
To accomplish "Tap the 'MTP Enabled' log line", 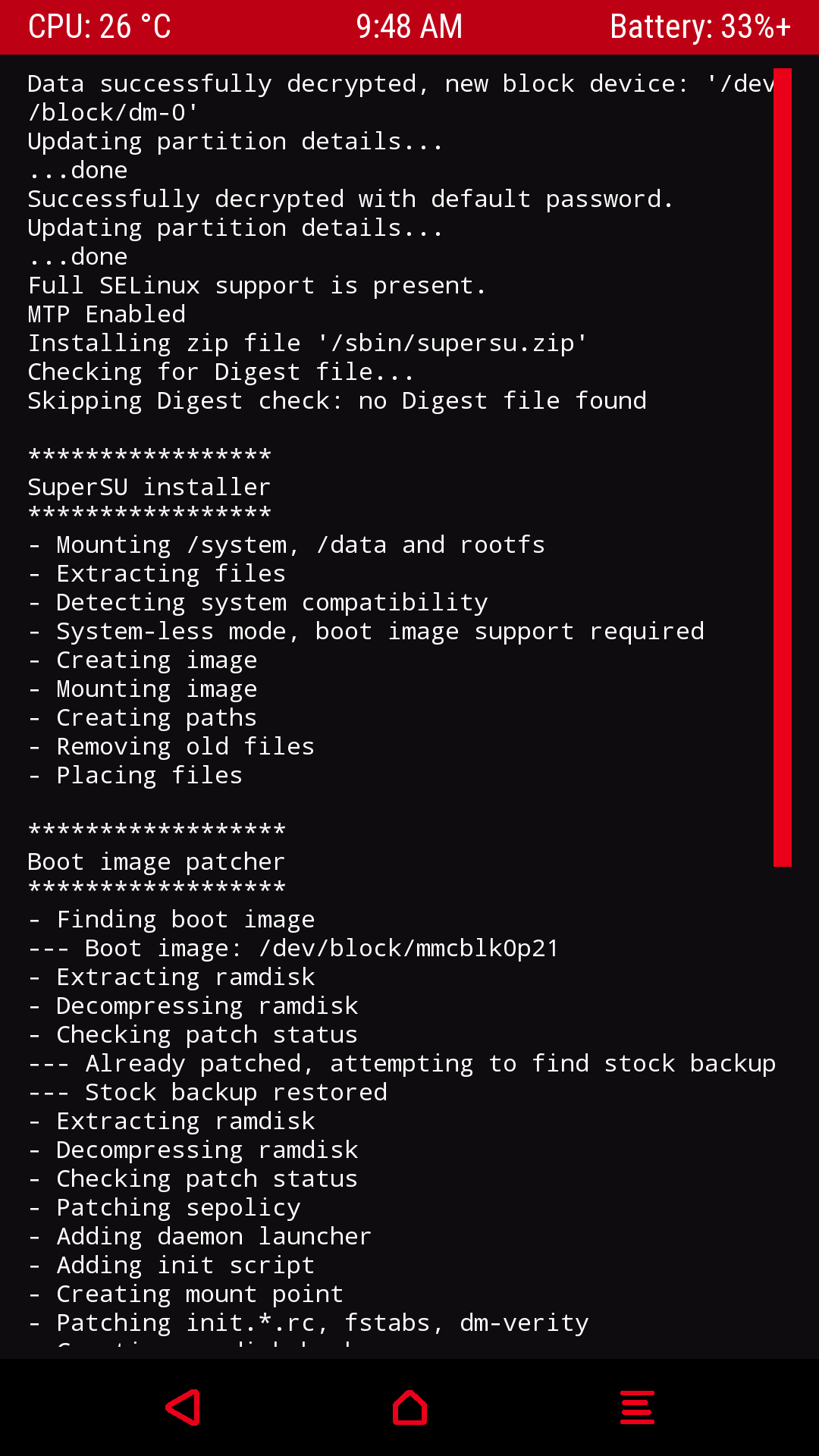I will (x=107, y=314).
